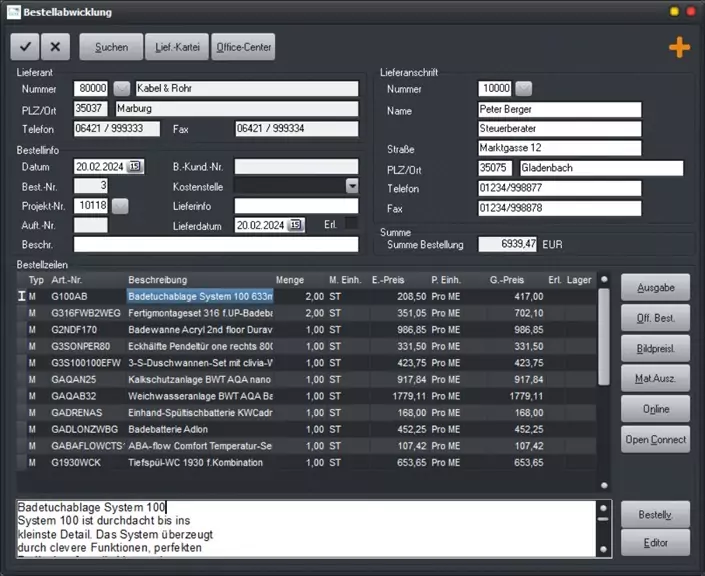Viewport: 705px width, 576px height.
Task: Confirm the order with the checkmark icon
Action: pyautogui.click(x=25, y=47)
